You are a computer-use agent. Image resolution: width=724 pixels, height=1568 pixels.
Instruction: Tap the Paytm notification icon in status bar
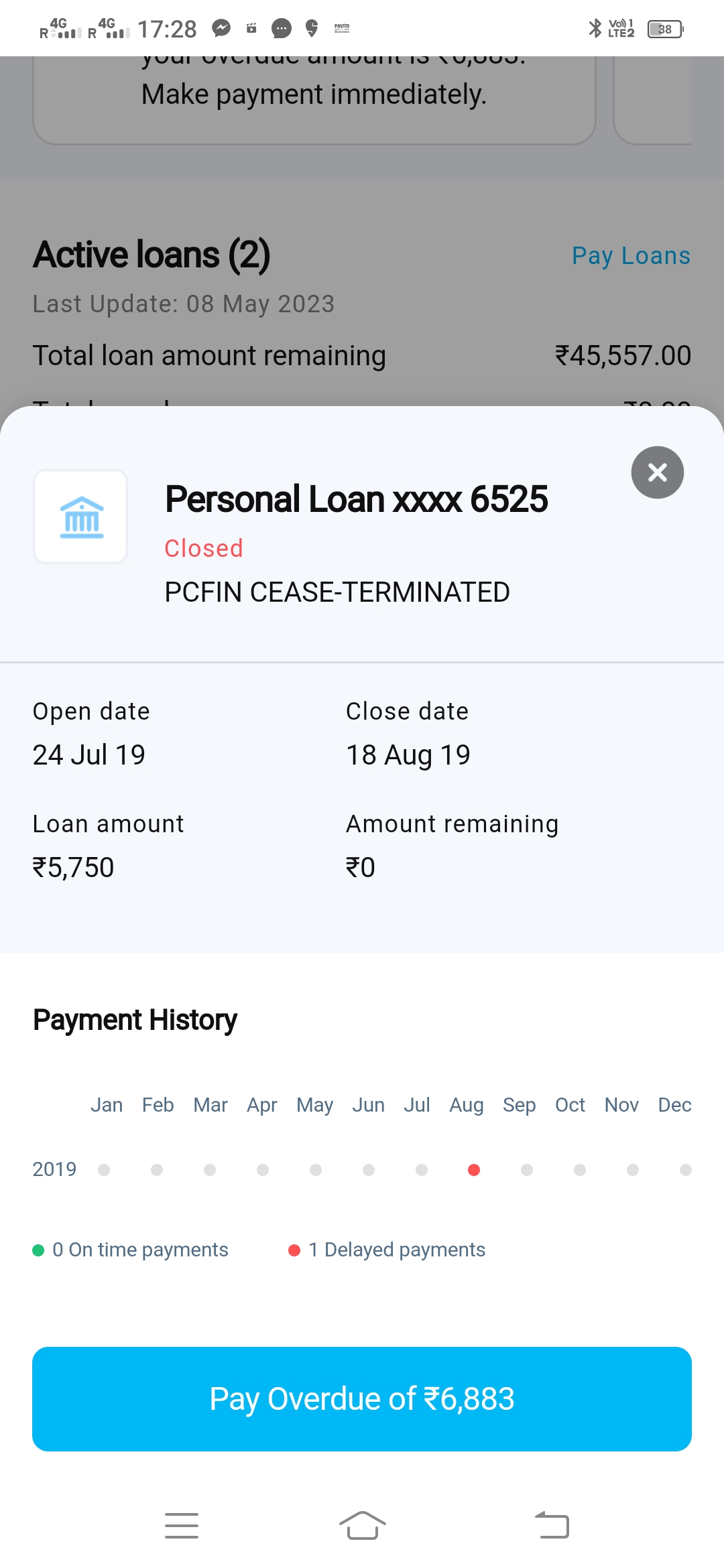point(342,28)
